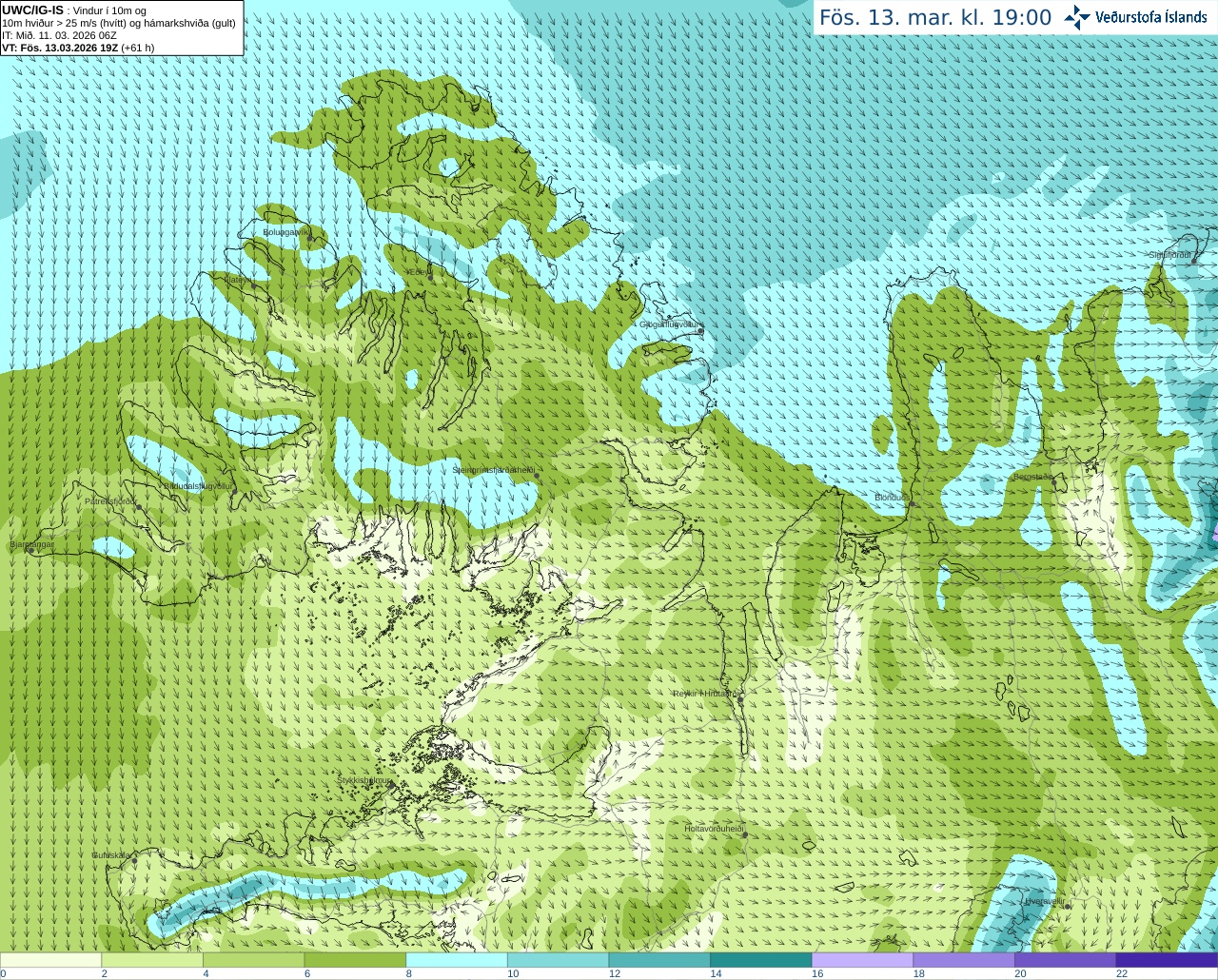Select the 16–18 m/s lavender legend swatch

click(862, 960)
